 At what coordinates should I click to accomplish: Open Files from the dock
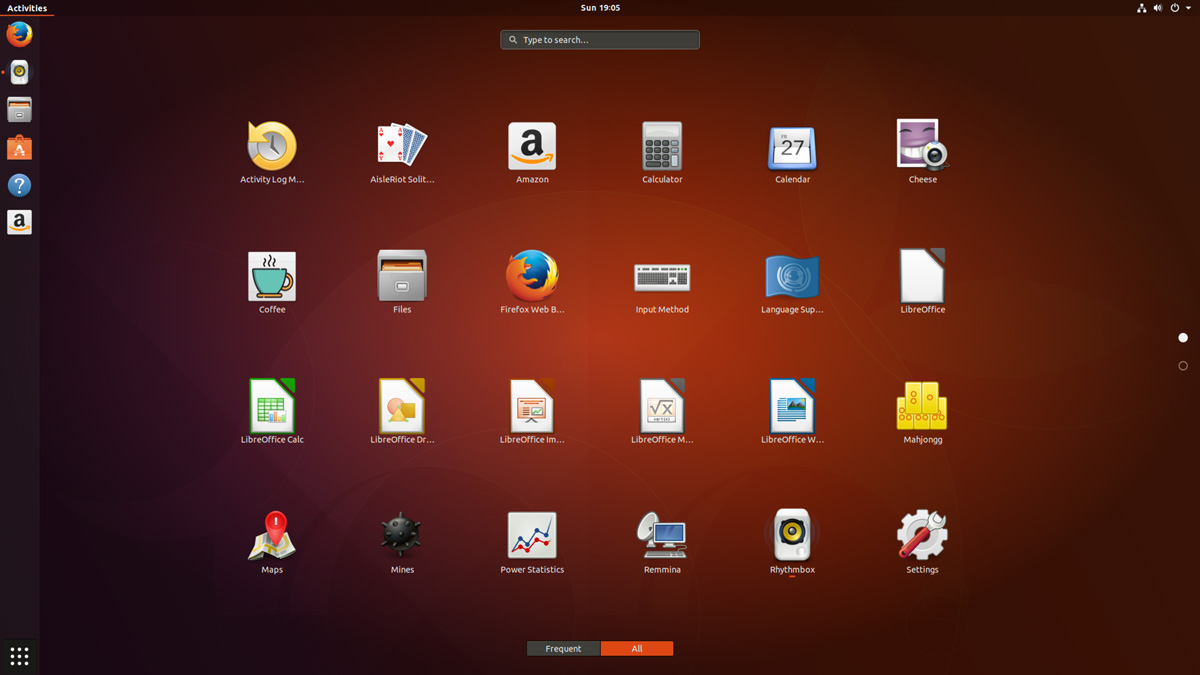19,110
